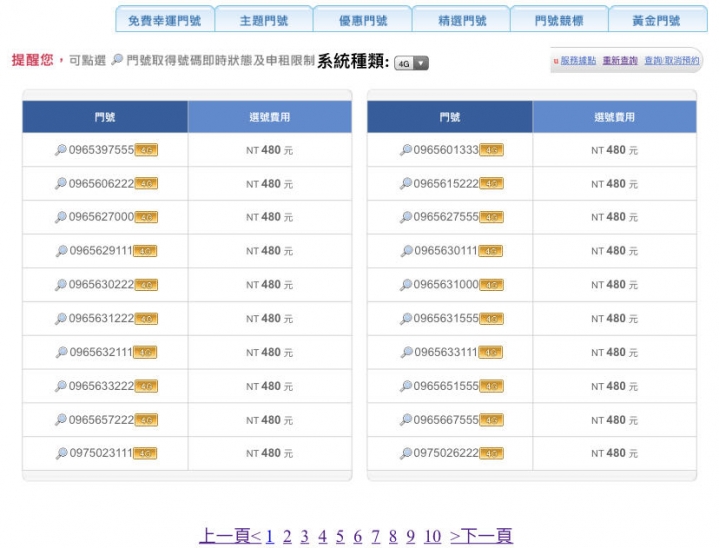720x548 pixels.
Task: Switch to the 優惠門號 tab
Action: (363, 19)
